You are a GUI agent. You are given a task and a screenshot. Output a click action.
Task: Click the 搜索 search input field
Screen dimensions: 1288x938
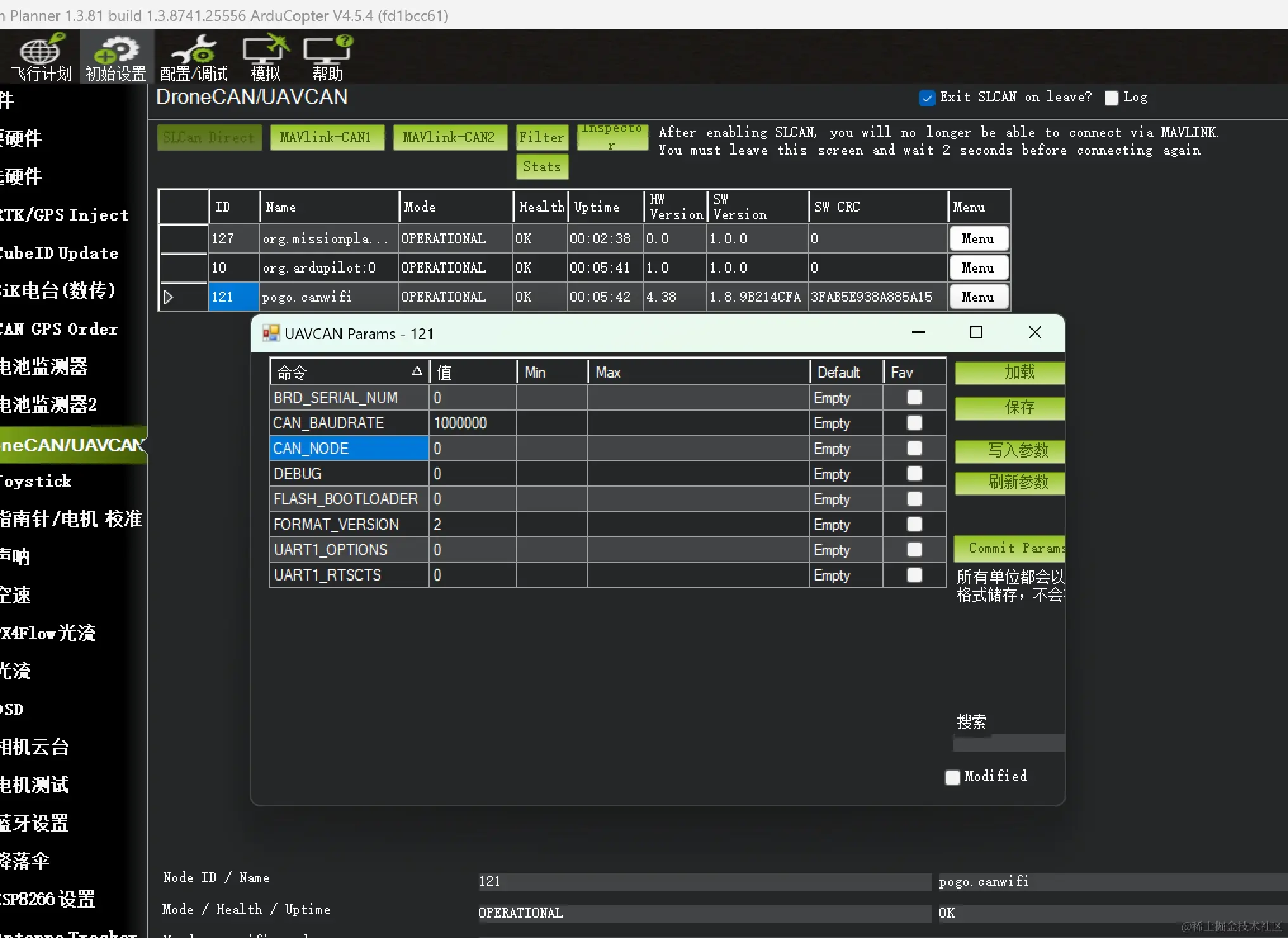[1008, 743]
